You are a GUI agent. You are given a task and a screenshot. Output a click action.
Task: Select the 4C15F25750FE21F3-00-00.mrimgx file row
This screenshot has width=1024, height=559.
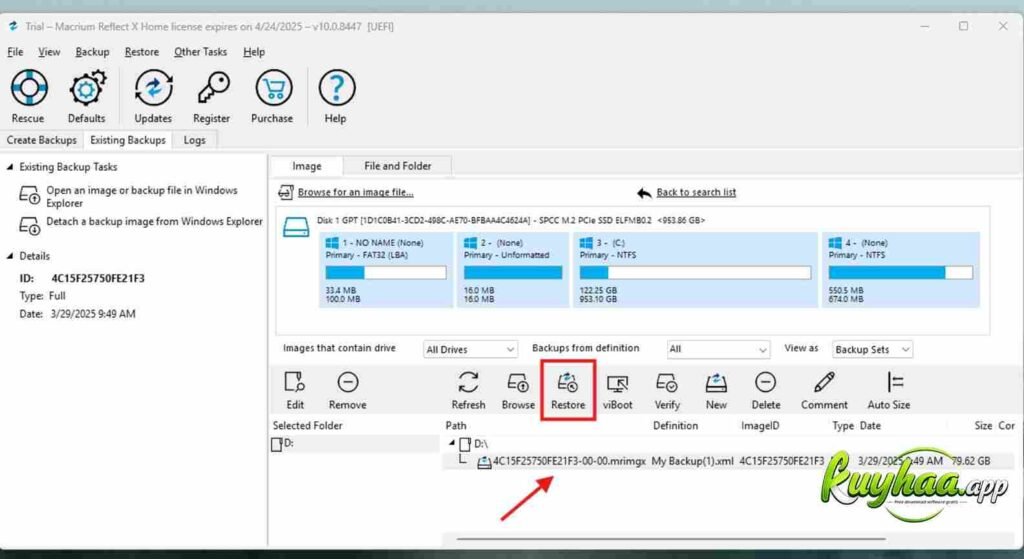728,461
